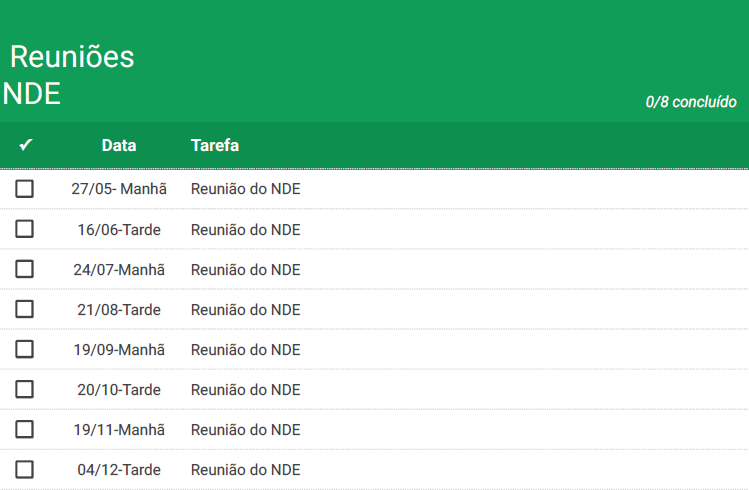The width and height of the screenshot is (749, 490).
Task: Tick the checkbox for 16/06-Tarde meeting
Action: (24, 229)
